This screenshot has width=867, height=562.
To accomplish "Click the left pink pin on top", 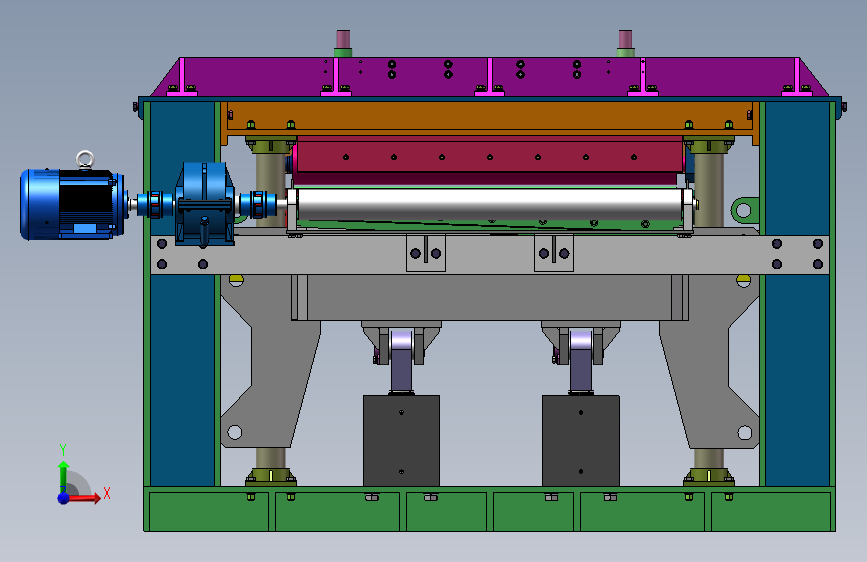I will (x=343, y=39).
